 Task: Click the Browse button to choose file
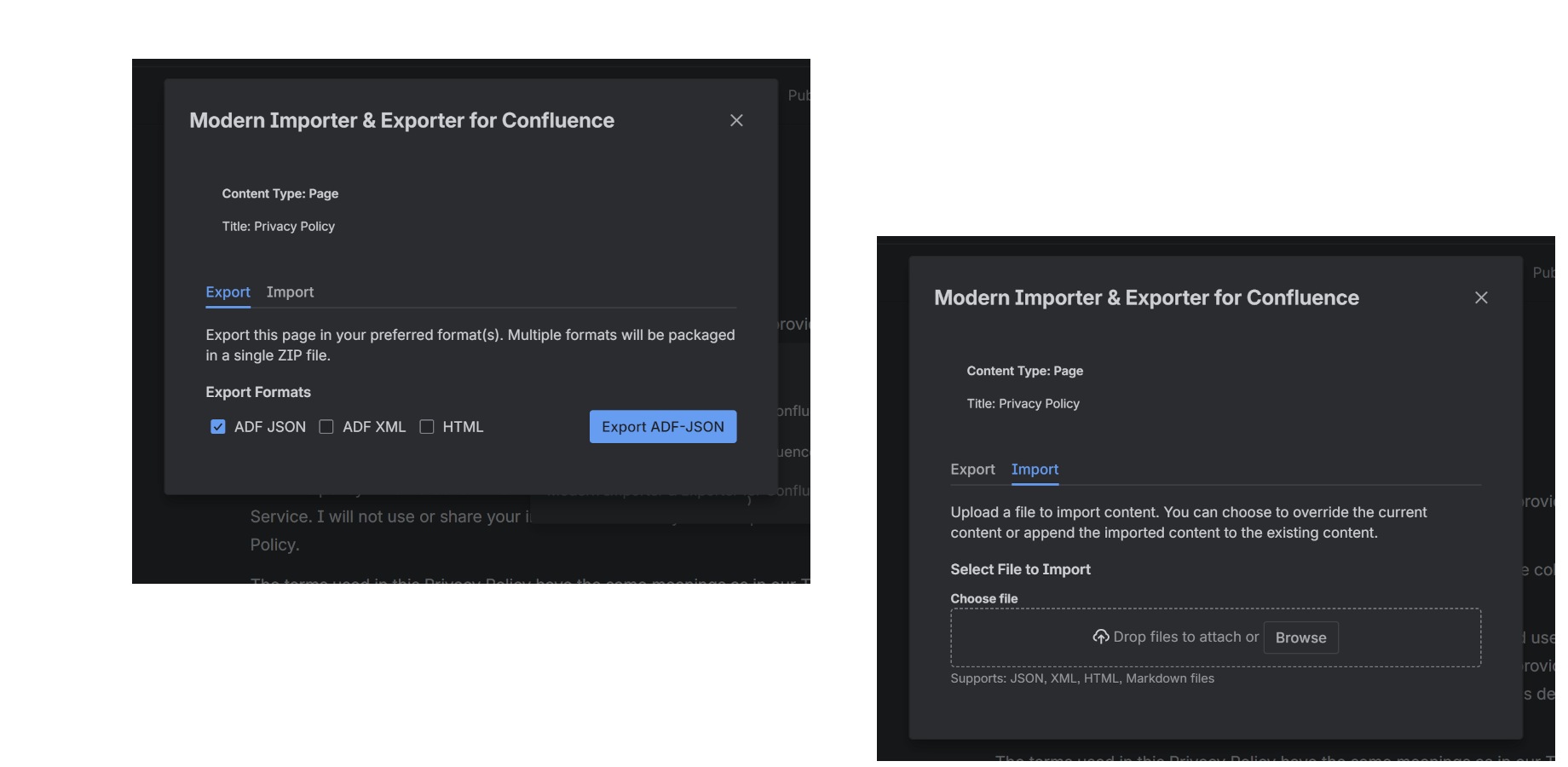[1300, 637]
